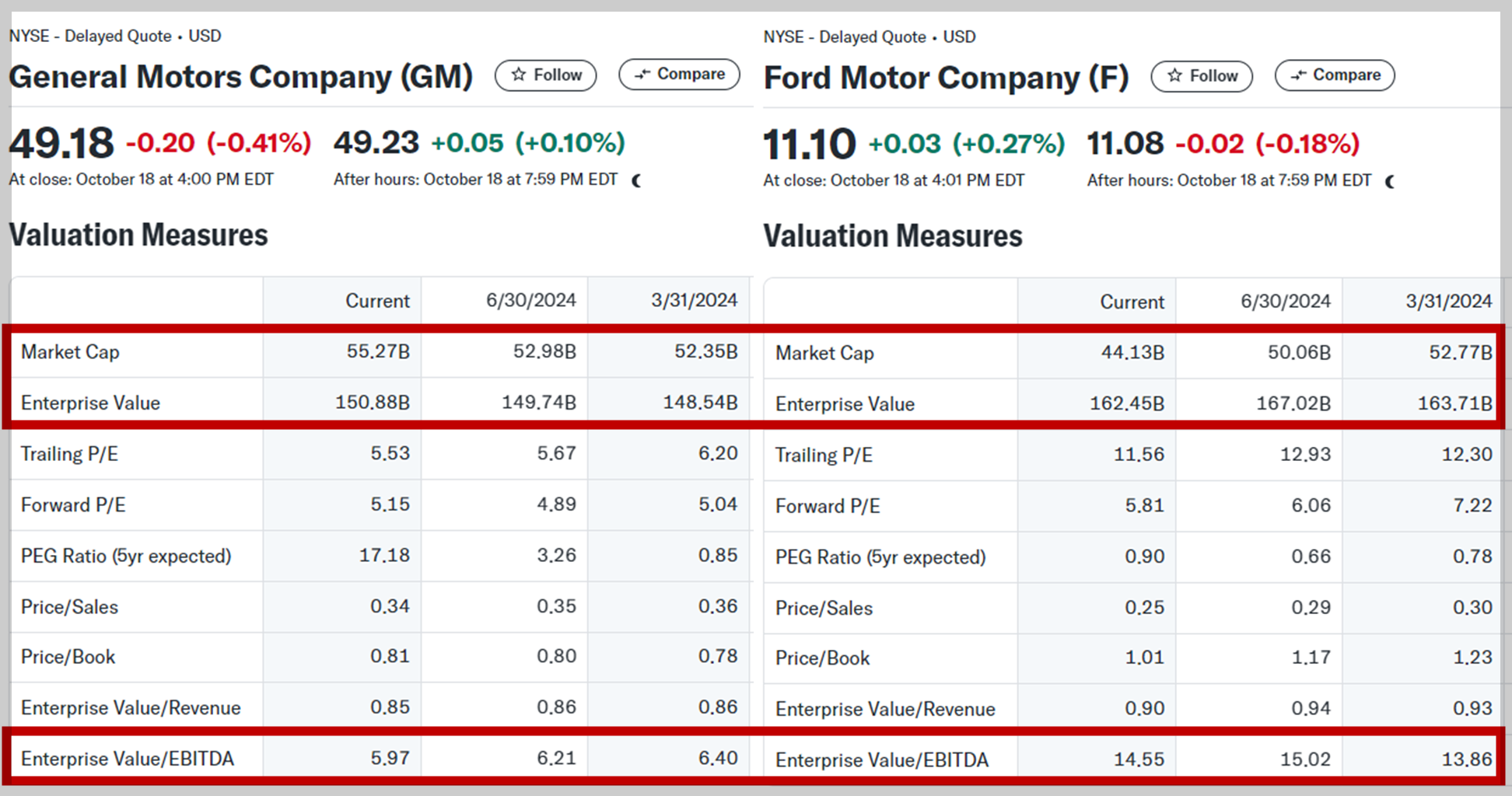This screenshot has height=796, width=1512.
Task: Click Ford Price/Book value 1.01
Action: point(1144,658)
